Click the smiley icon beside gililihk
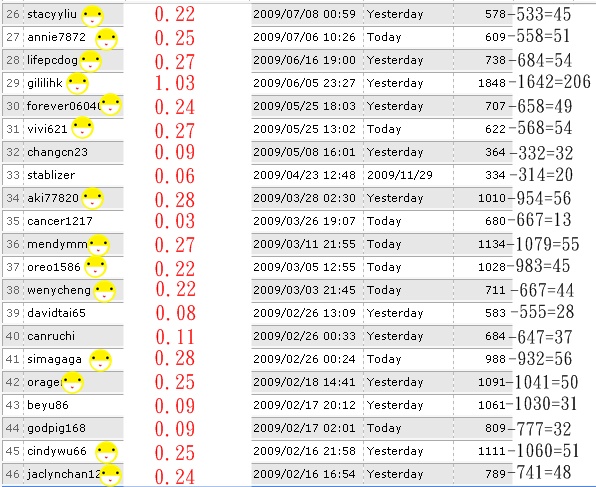This screenshot has width=596, height=487. coord(77,84)
